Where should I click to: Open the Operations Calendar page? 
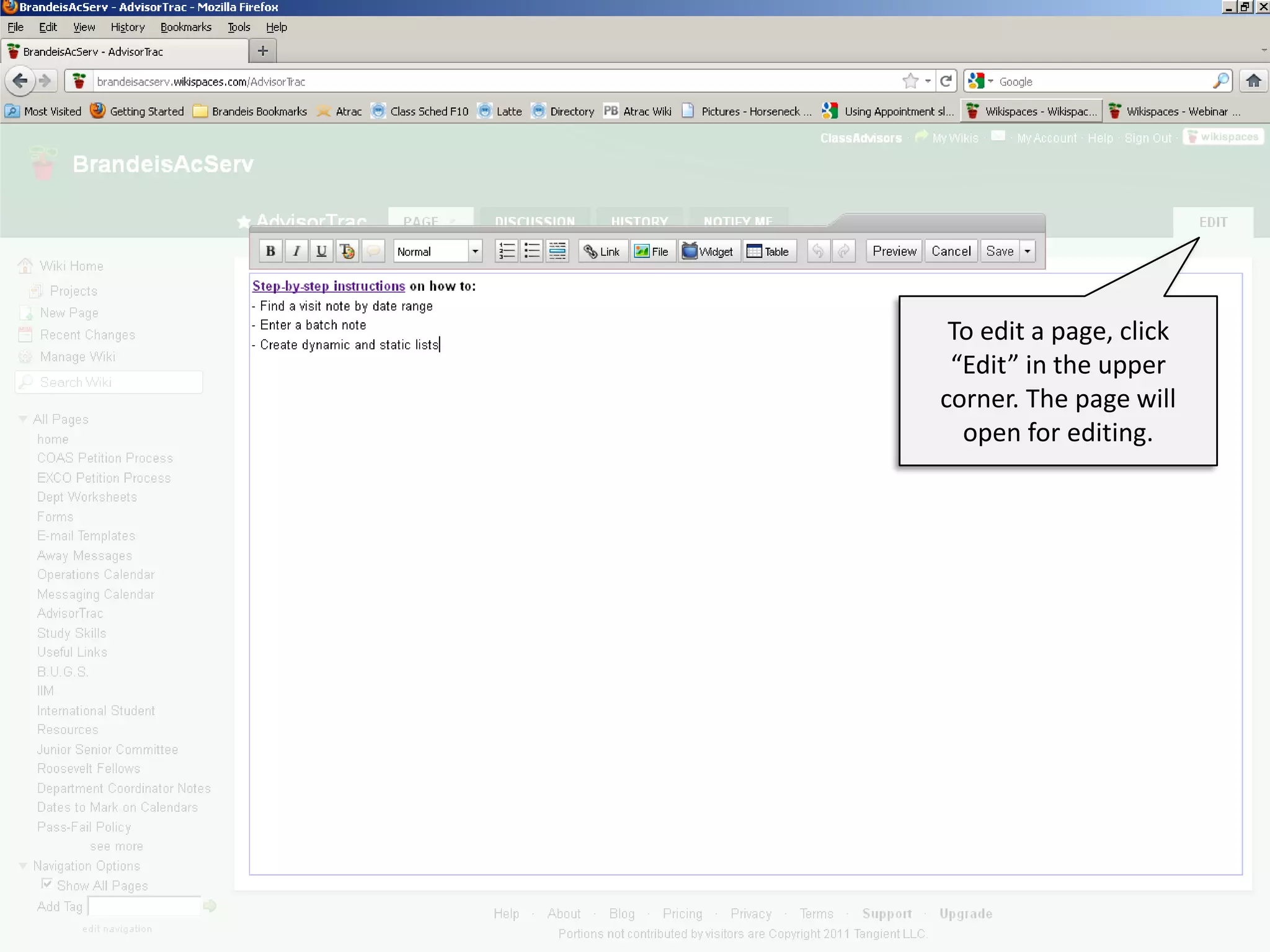95,575
